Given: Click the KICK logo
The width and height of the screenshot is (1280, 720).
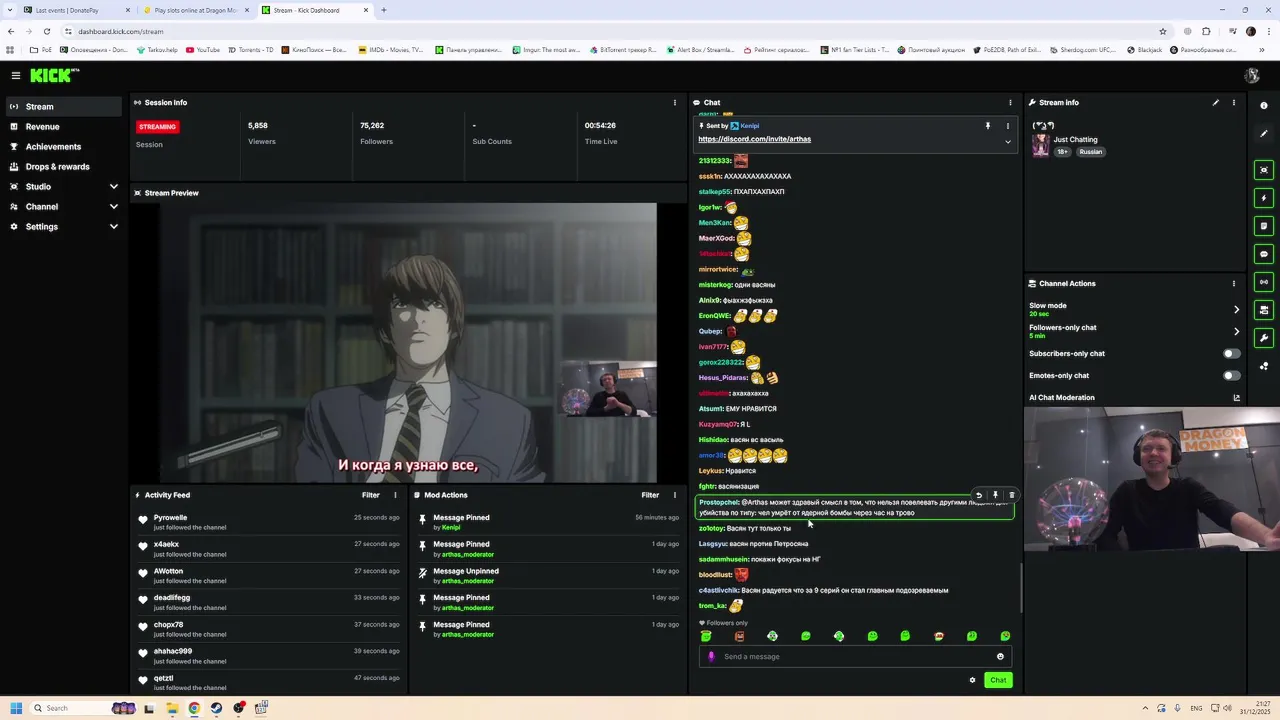Looking at the screenshot, I should click(53, 75).
